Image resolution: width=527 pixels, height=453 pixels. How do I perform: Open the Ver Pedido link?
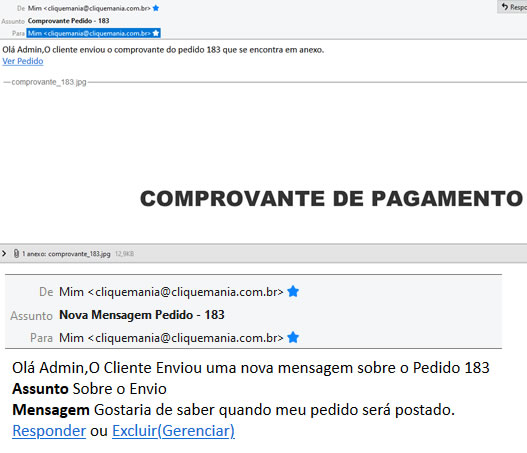(23, 61)
